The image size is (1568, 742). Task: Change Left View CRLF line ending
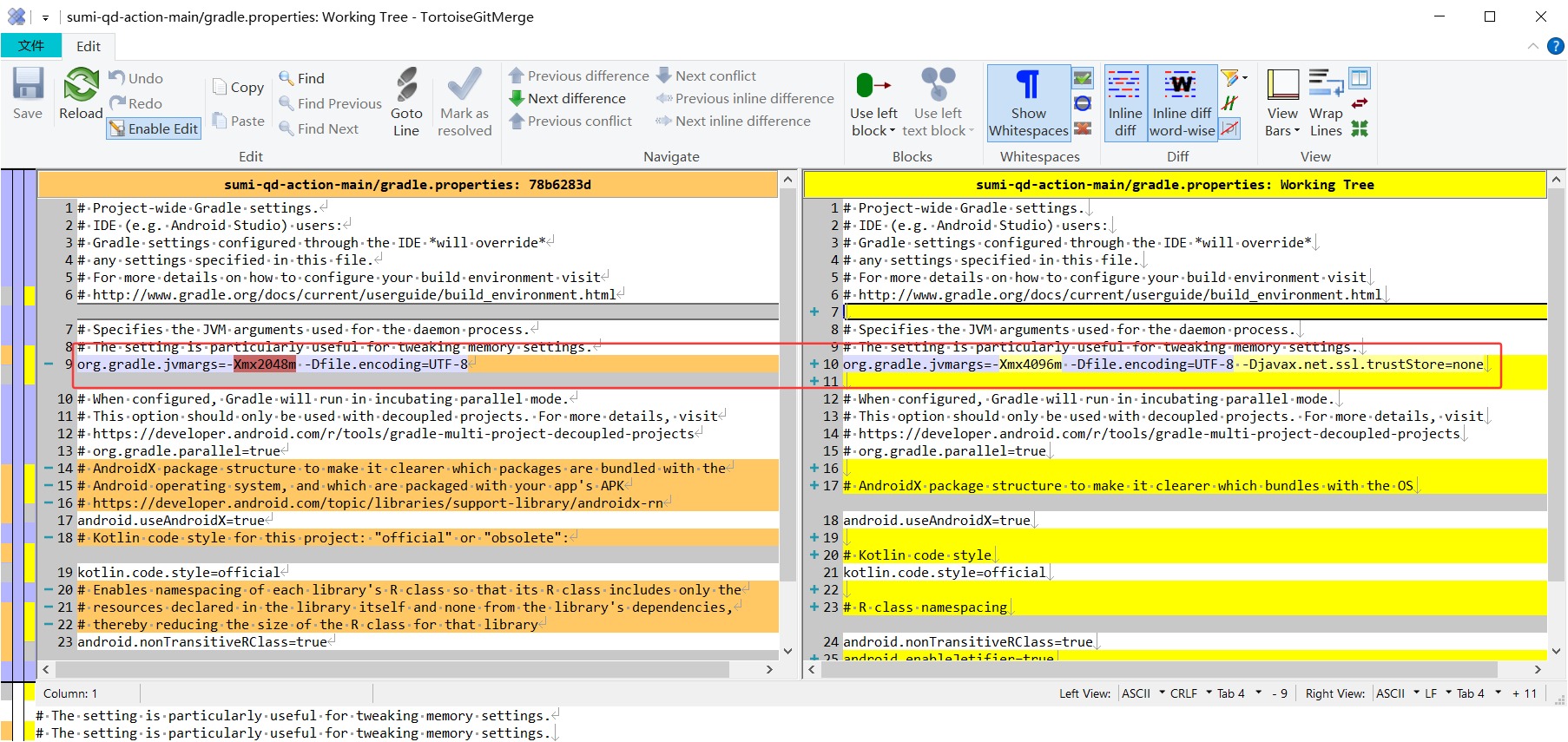tap(1189, 693)
